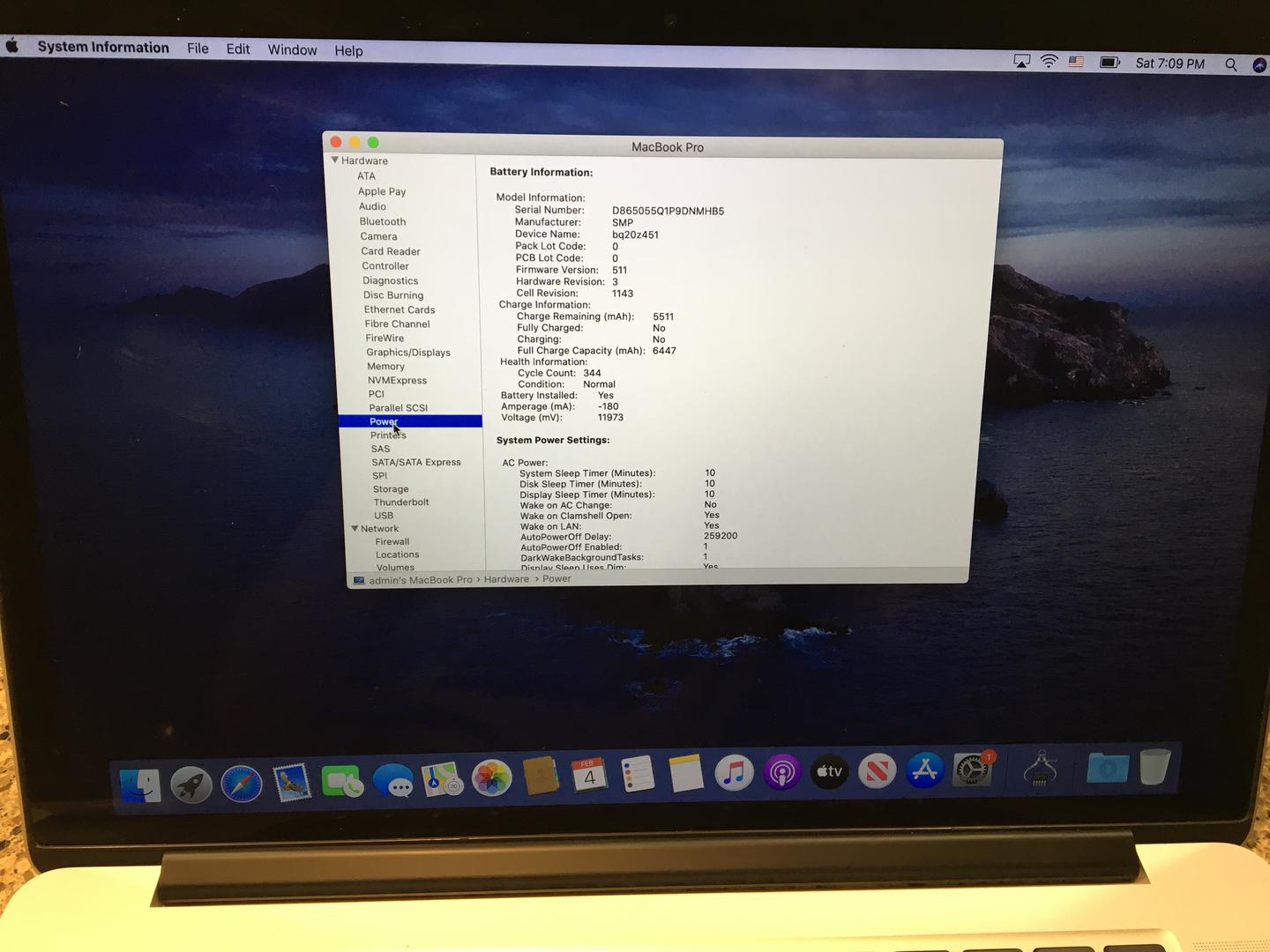Screen dimensions: 1270x952
Task: Collapse the Hardware section triangle
Action: coord(335,160)
